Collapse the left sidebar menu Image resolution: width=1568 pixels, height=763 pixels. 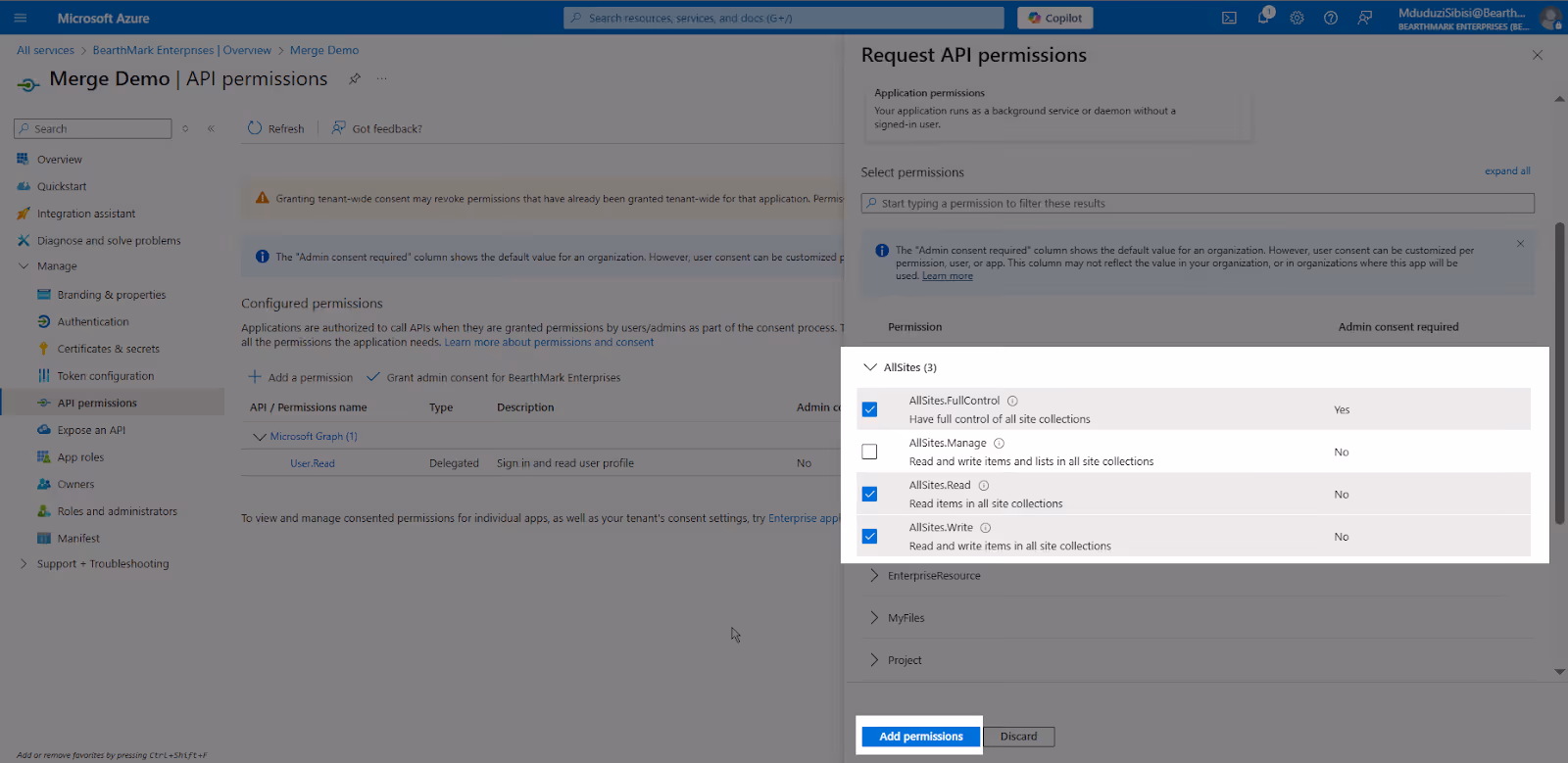(211, 128)
